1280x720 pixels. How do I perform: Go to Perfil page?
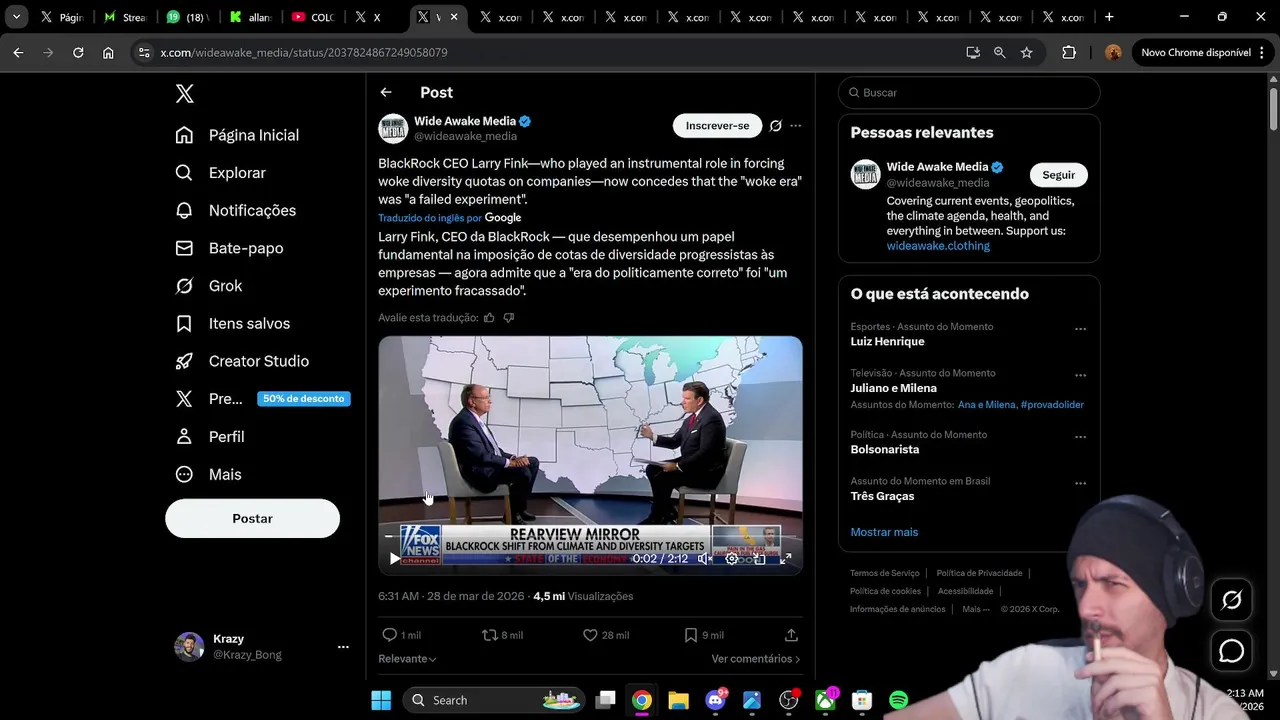coord(210,437)
